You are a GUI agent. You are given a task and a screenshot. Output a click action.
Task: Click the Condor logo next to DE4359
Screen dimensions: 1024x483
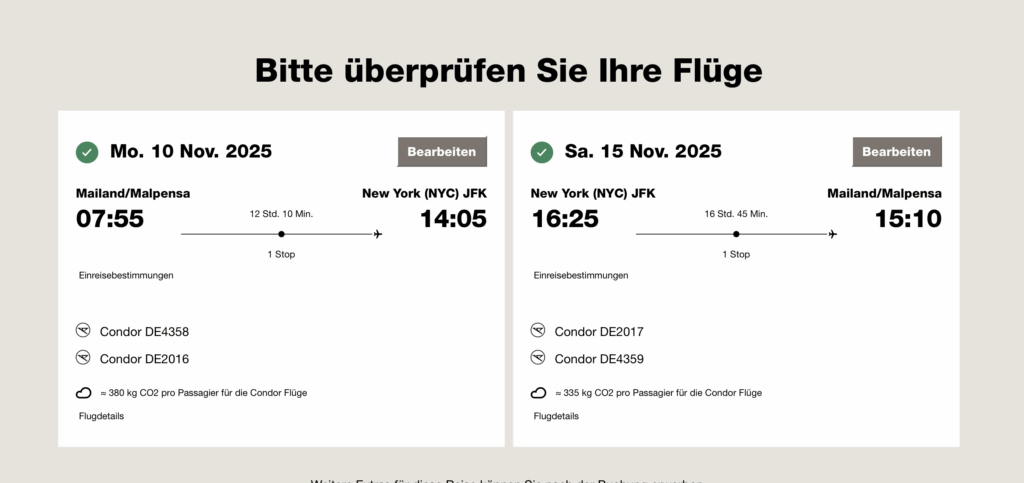point(538,357)
